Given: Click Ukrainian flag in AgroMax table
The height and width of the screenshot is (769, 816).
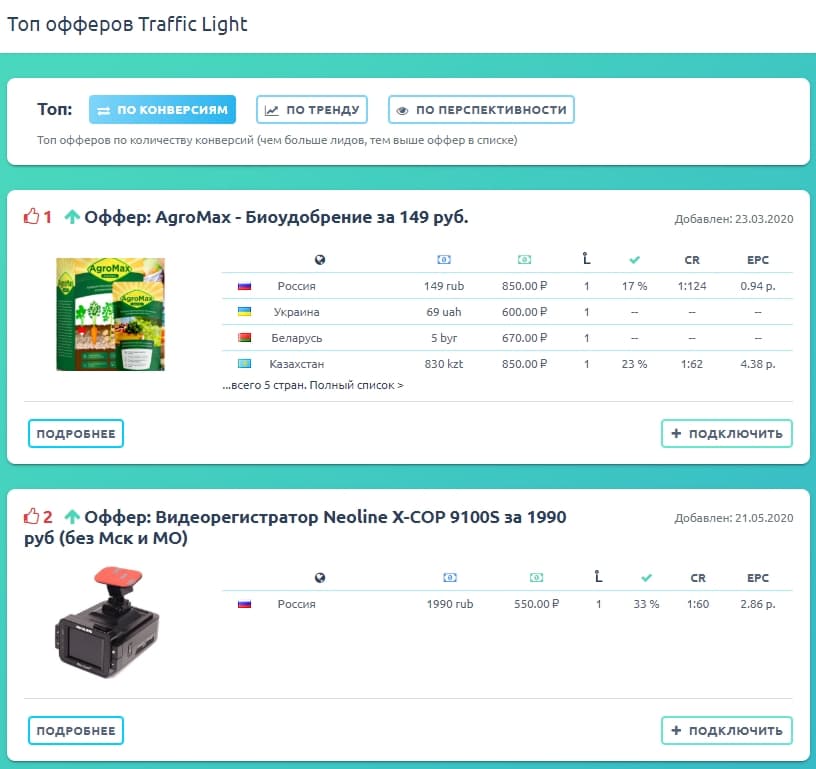Looking at the screenshot, I should pyautogui.click(x=245, y=312).
